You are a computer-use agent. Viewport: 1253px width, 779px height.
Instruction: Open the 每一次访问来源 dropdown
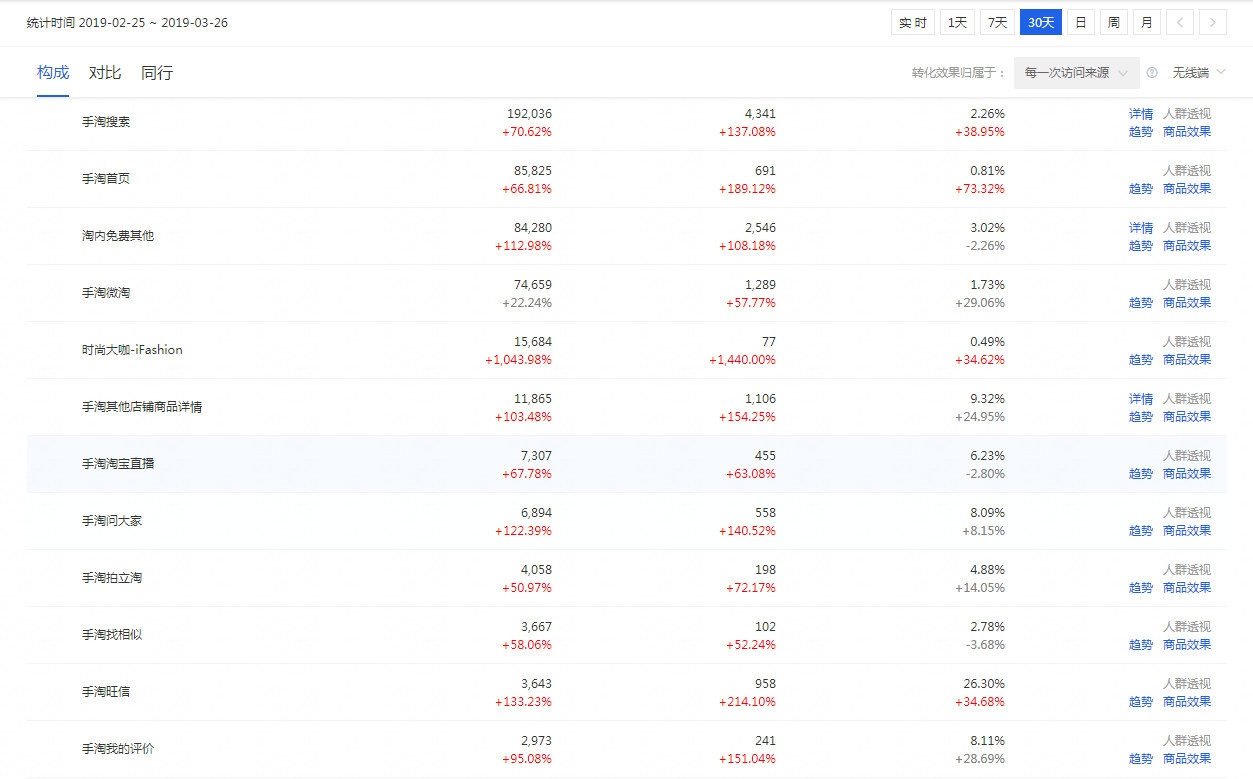(1076, 73)
